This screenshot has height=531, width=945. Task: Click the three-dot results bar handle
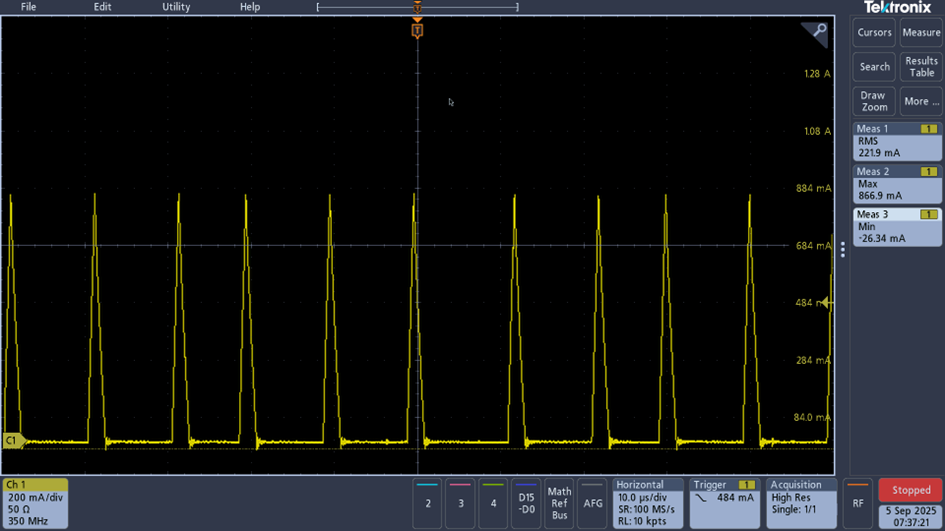(842, 250)
